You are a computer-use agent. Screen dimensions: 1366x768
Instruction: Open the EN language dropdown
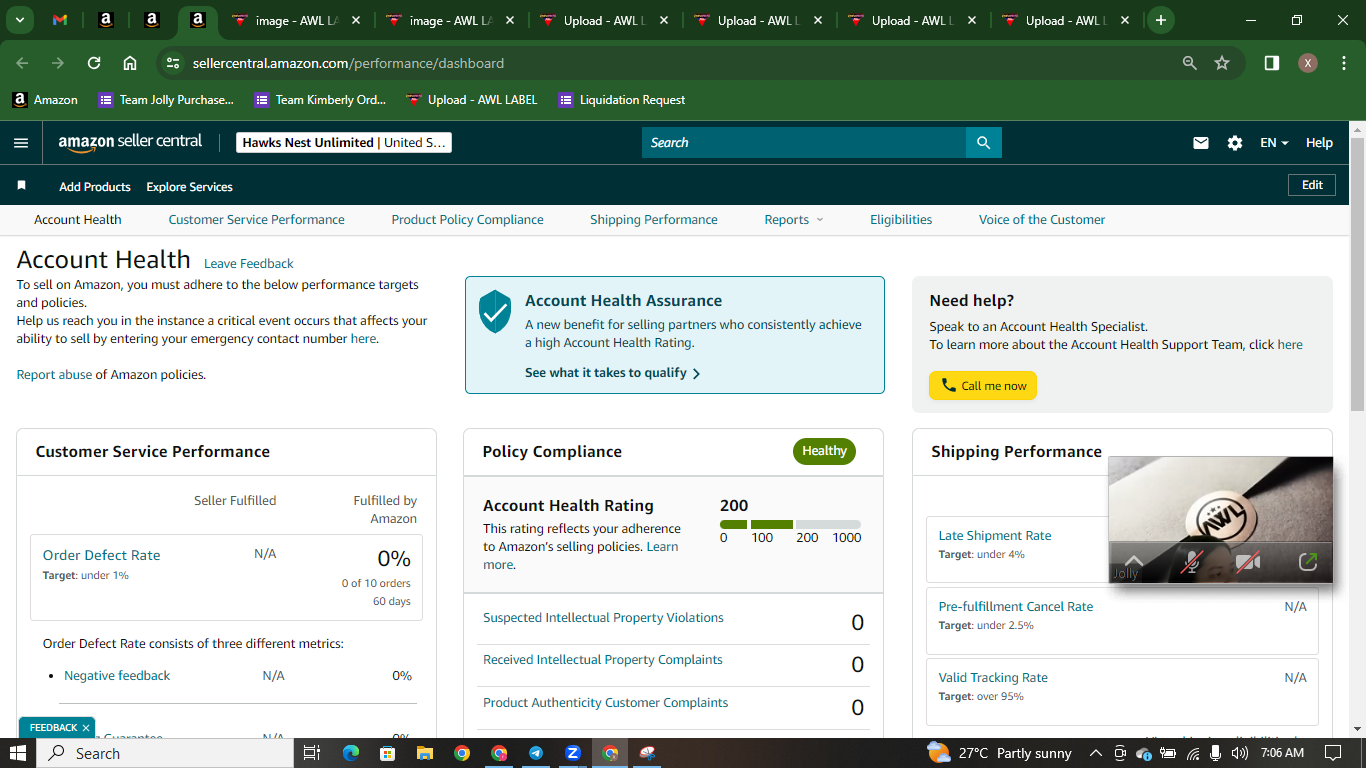point(1274,143)
